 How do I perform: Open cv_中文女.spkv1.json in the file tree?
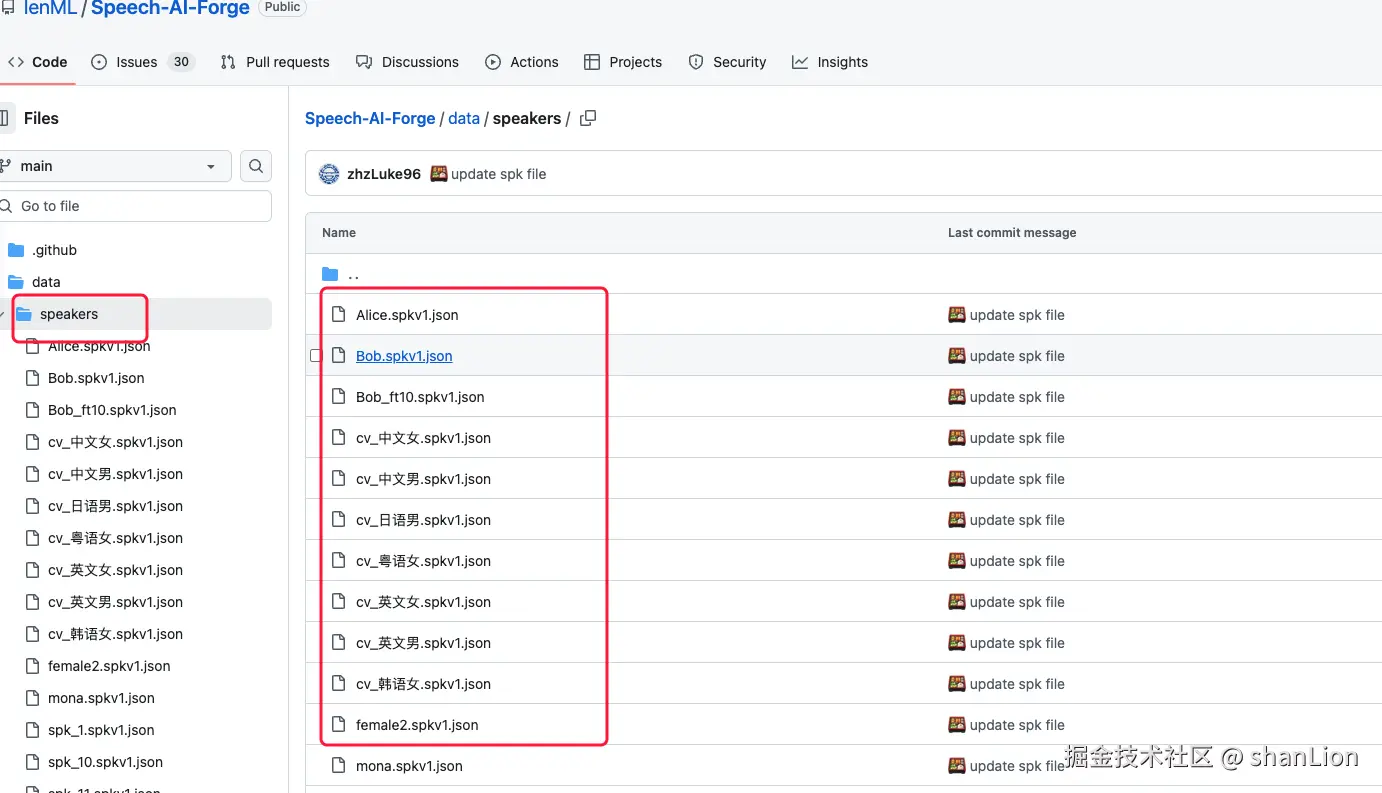point(115,442)
